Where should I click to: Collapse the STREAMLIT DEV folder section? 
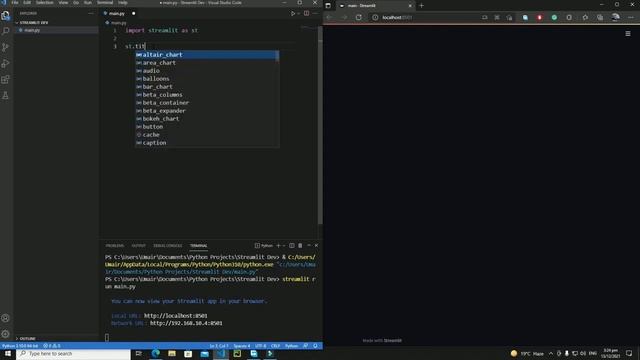(33, 23)
